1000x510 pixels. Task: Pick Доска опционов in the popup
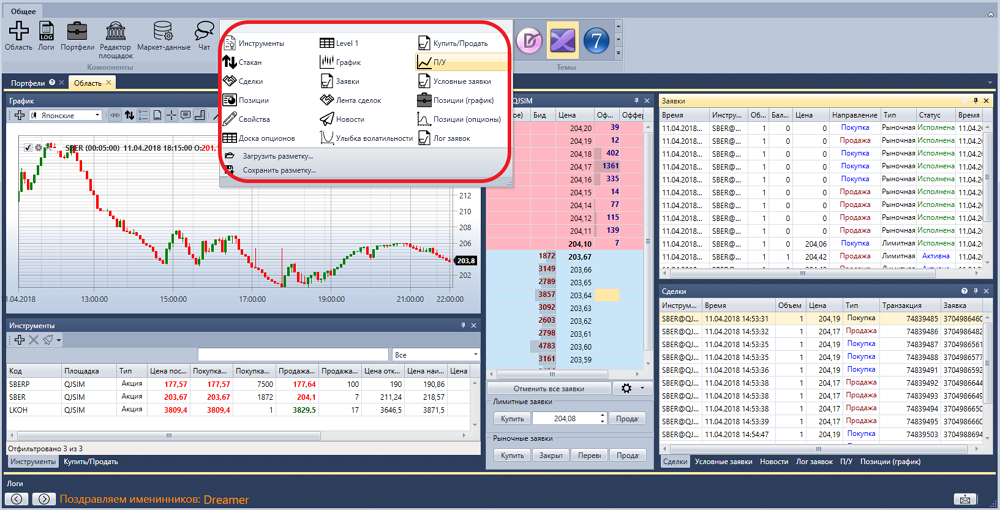pyautogui.click(x=259, y=138)
